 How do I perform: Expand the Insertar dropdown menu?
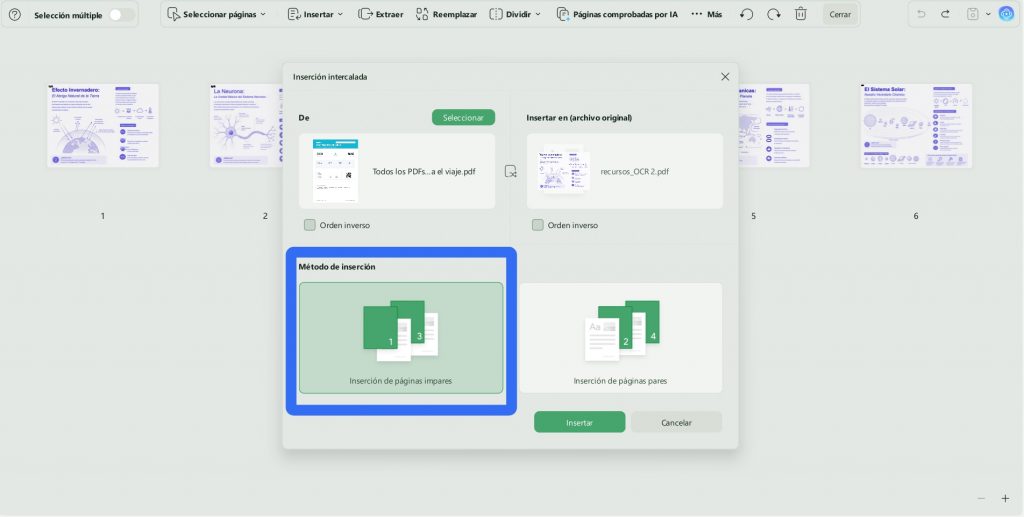click(315, 14)
